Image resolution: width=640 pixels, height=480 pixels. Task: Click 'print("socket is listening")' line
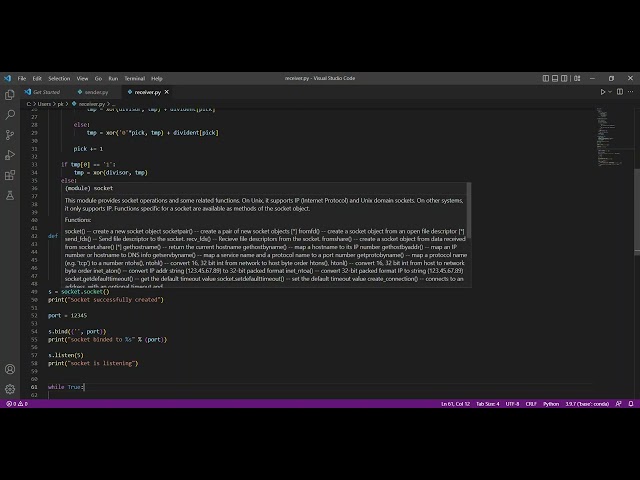93,363
